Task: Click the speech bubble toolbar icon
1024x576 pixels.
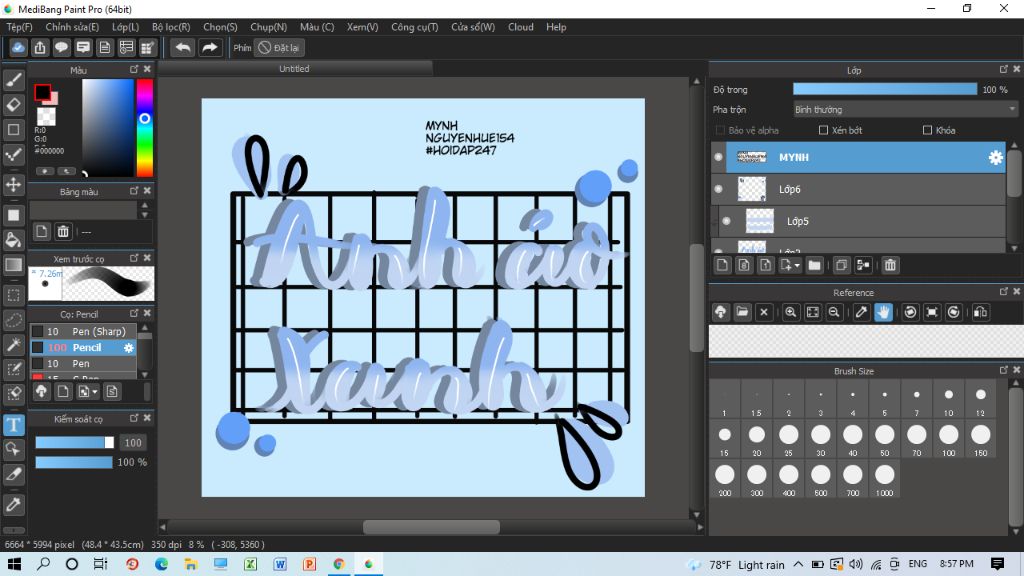Action: (x=61, y=48)
